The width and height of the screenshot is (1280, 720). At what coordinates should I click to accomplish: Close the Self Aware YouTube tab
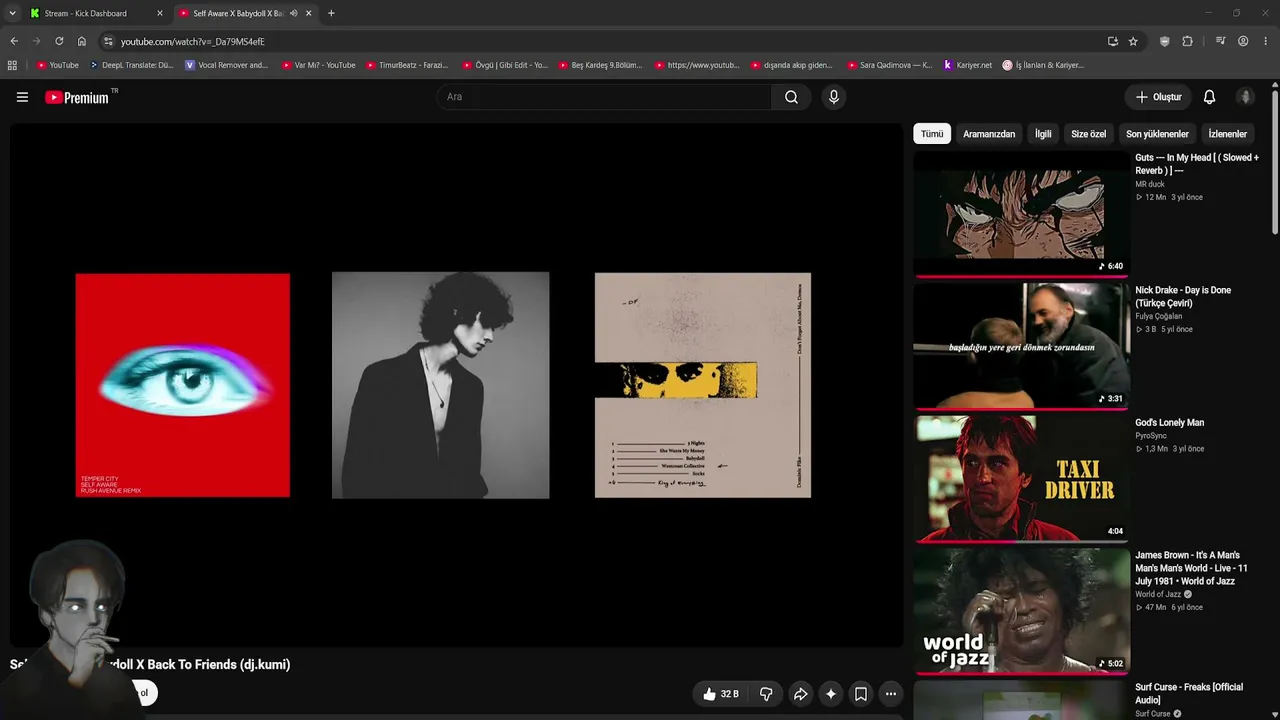(309, 13)
